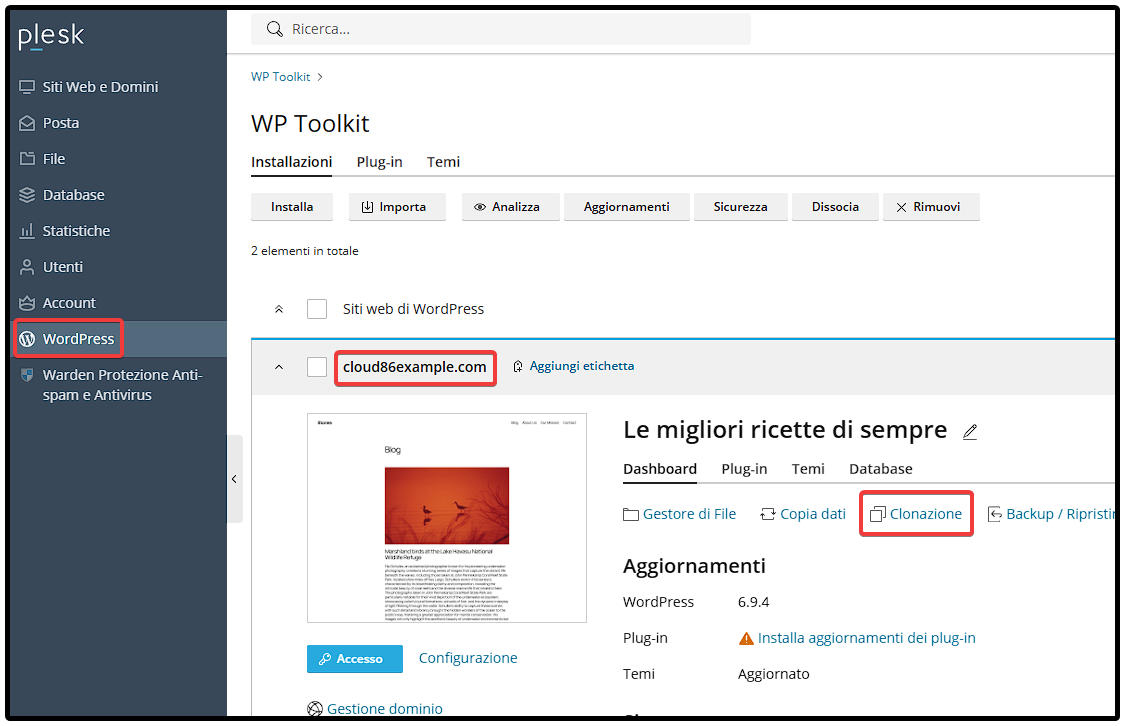Screen dimensions: 1125x726
Task: Collapse the cloud86example.com row chevron
Action: [x=279, y=367]
